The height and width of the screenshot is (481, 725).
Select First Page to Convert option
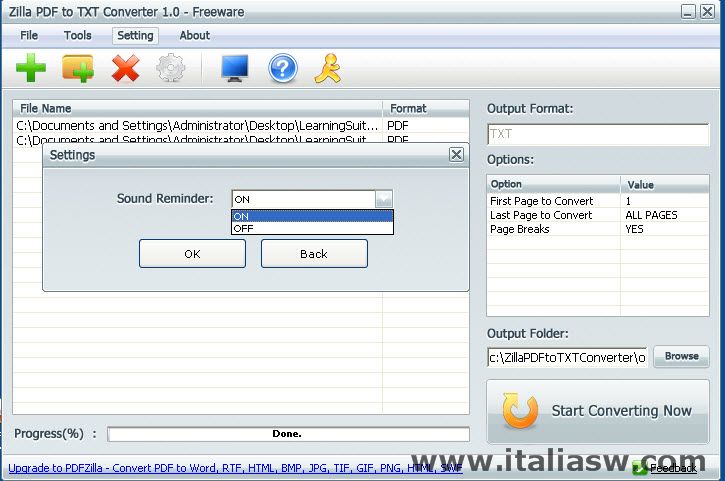tap(541, 201)
